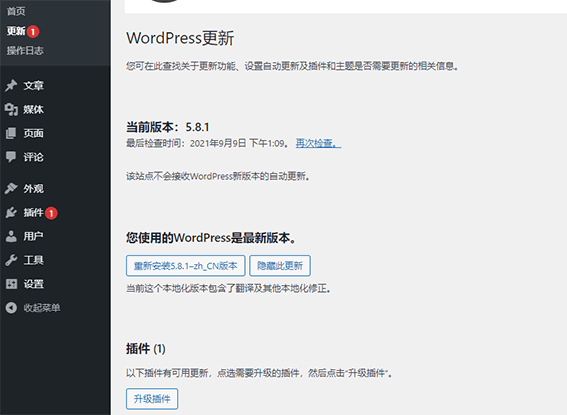Click the paintbrush icon for 外观
This screenshot has width=567, height=415.
click(11, 188)
